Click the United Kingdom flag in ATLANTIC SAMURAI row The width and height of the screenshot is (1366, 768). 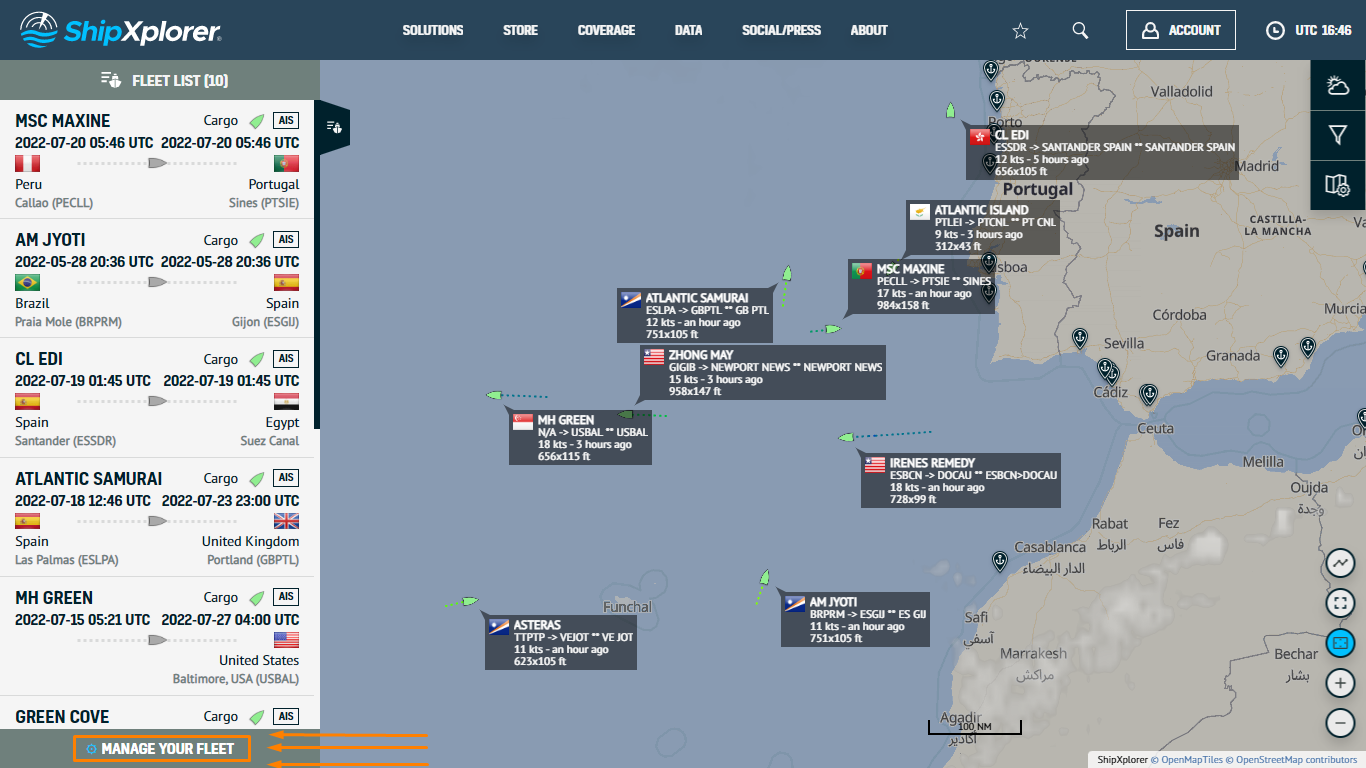pyautogui.click(x=286, y=521)
